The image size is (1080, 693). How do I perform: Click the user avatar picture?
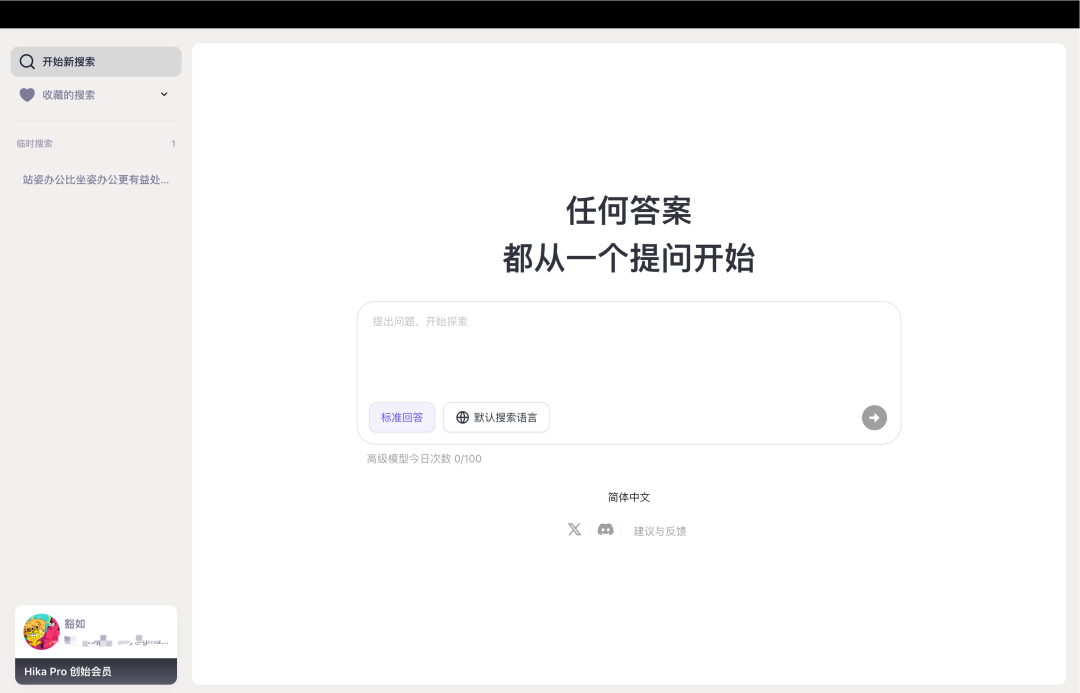[x=41, y=632]
